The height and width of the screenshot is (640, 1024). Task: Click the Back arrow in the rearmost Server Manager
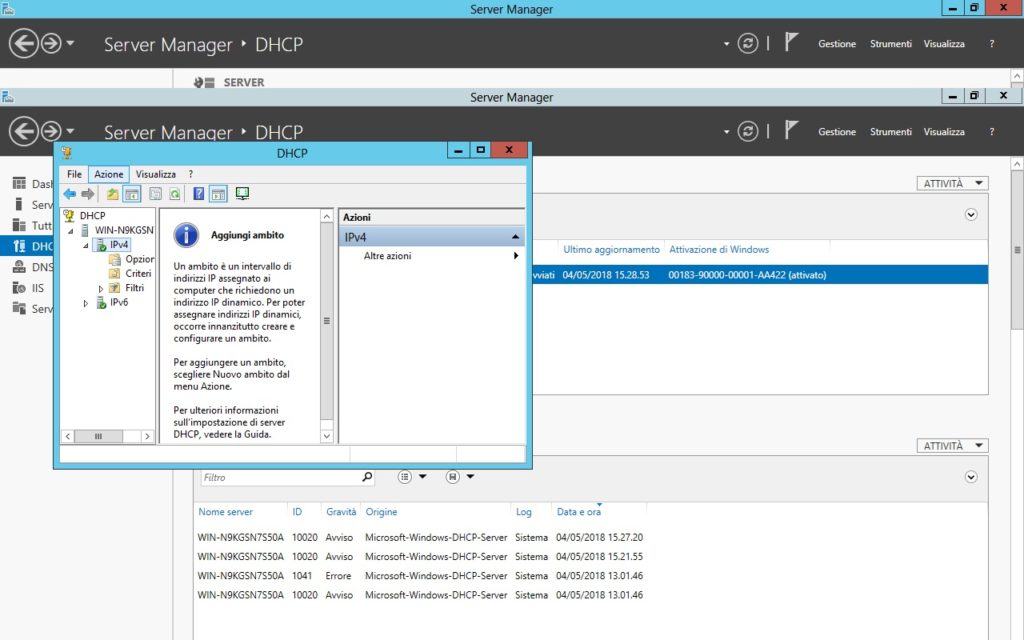(x=24, y=44)
